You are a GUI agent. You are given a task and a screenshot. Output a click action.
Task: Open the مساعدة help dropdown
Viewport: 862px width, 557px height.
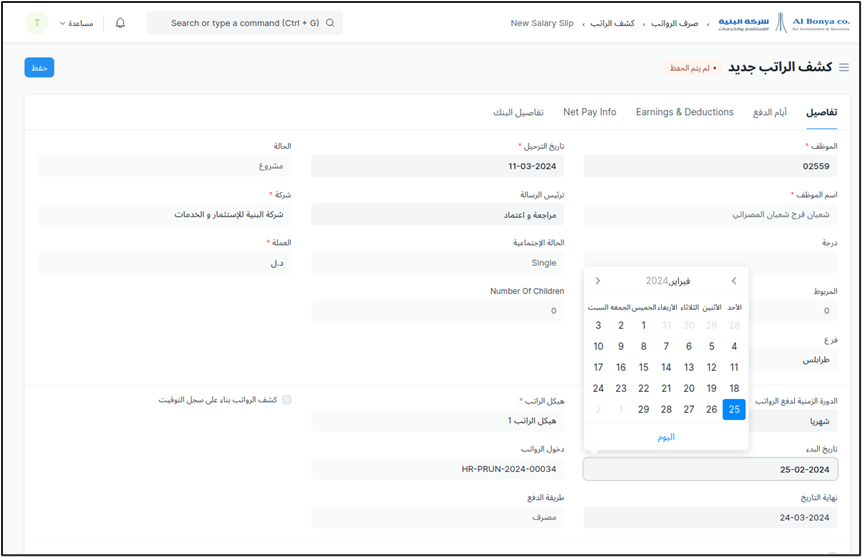coord(75,23)
